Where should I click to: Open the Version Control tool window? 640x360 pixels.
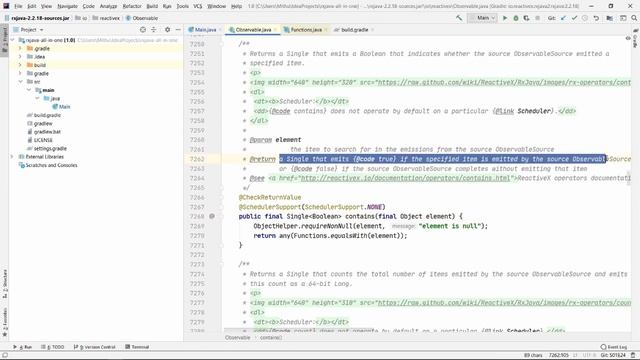pyautogui.click(x=95, y=347)
